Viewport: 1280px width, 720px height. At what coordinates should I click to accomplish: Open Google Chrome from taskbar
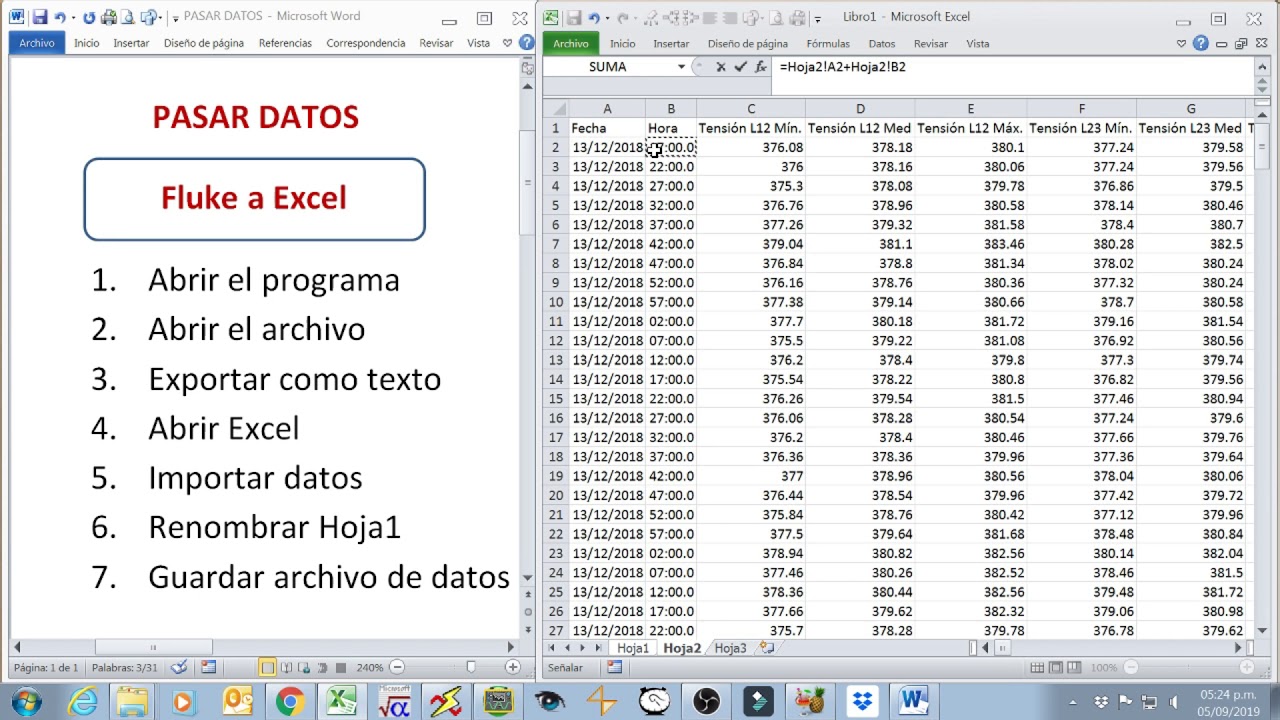290,702
